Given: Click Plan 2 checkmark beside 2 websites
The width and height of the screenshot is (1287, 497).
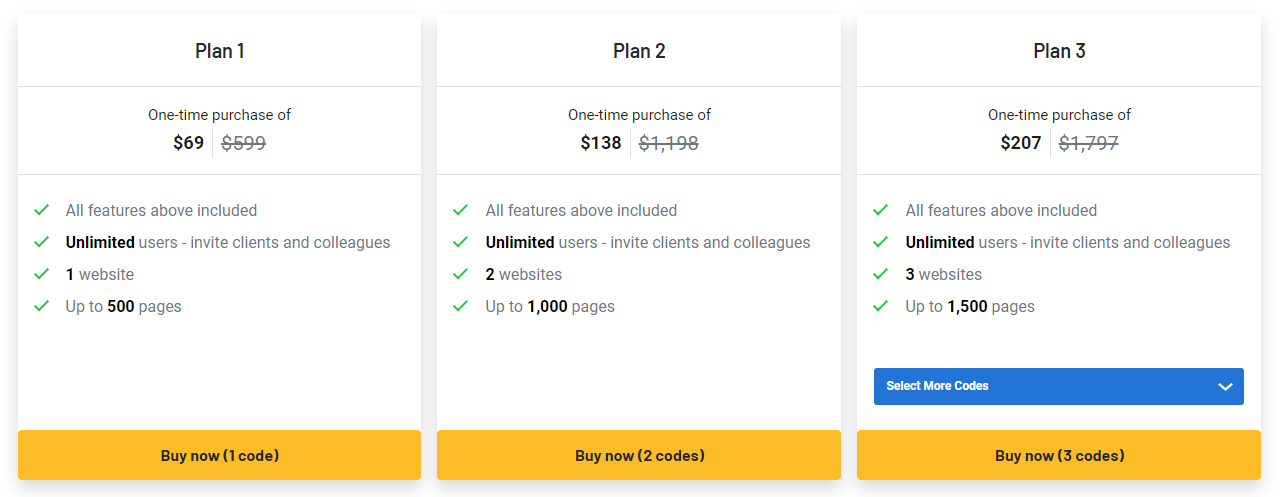Looking at the screenshot, I should point(461,274).
